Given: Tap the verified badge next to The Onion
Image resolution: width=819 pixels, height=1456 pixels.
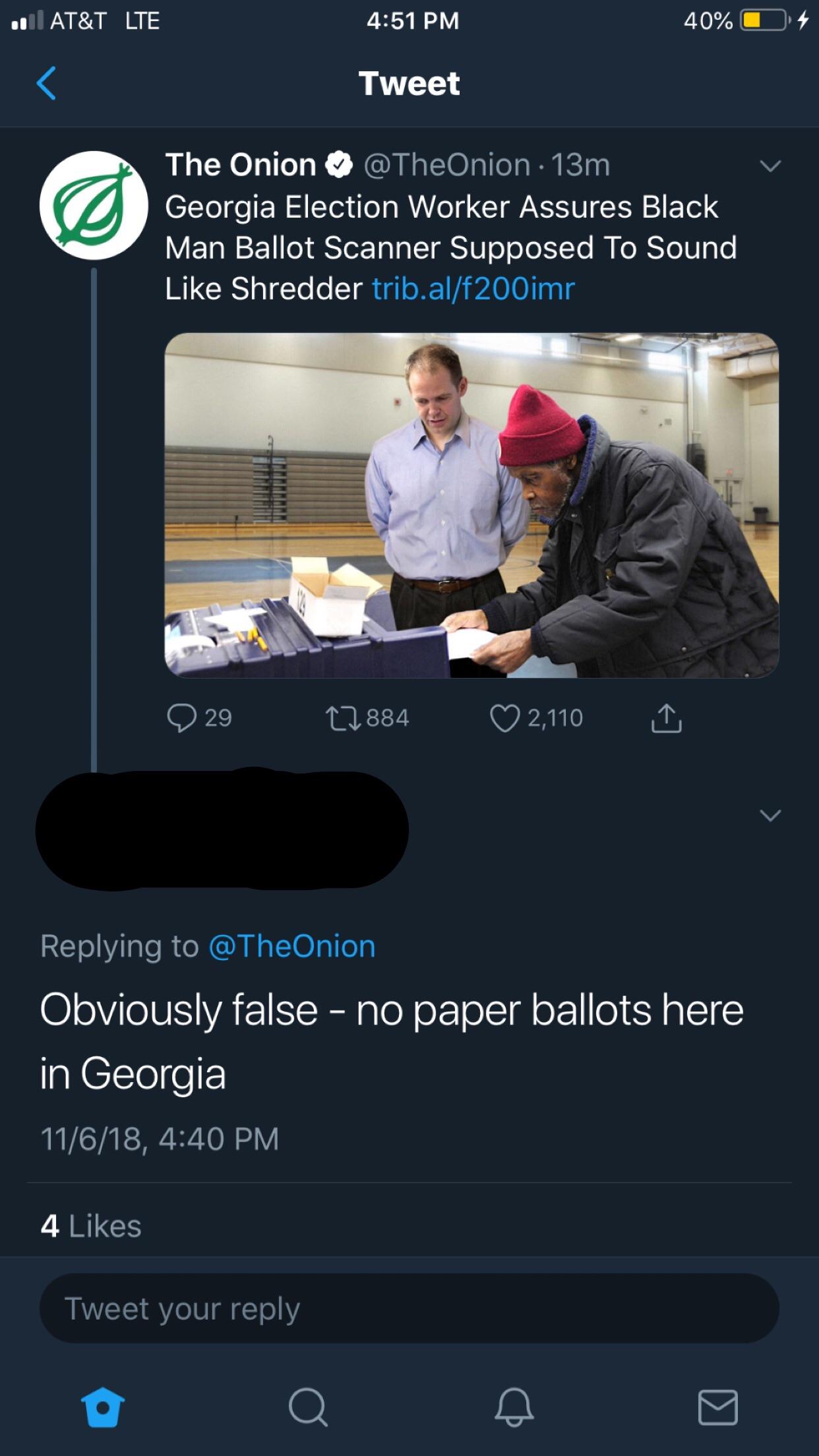Looking at the screenshot, I should pos(340,165).
